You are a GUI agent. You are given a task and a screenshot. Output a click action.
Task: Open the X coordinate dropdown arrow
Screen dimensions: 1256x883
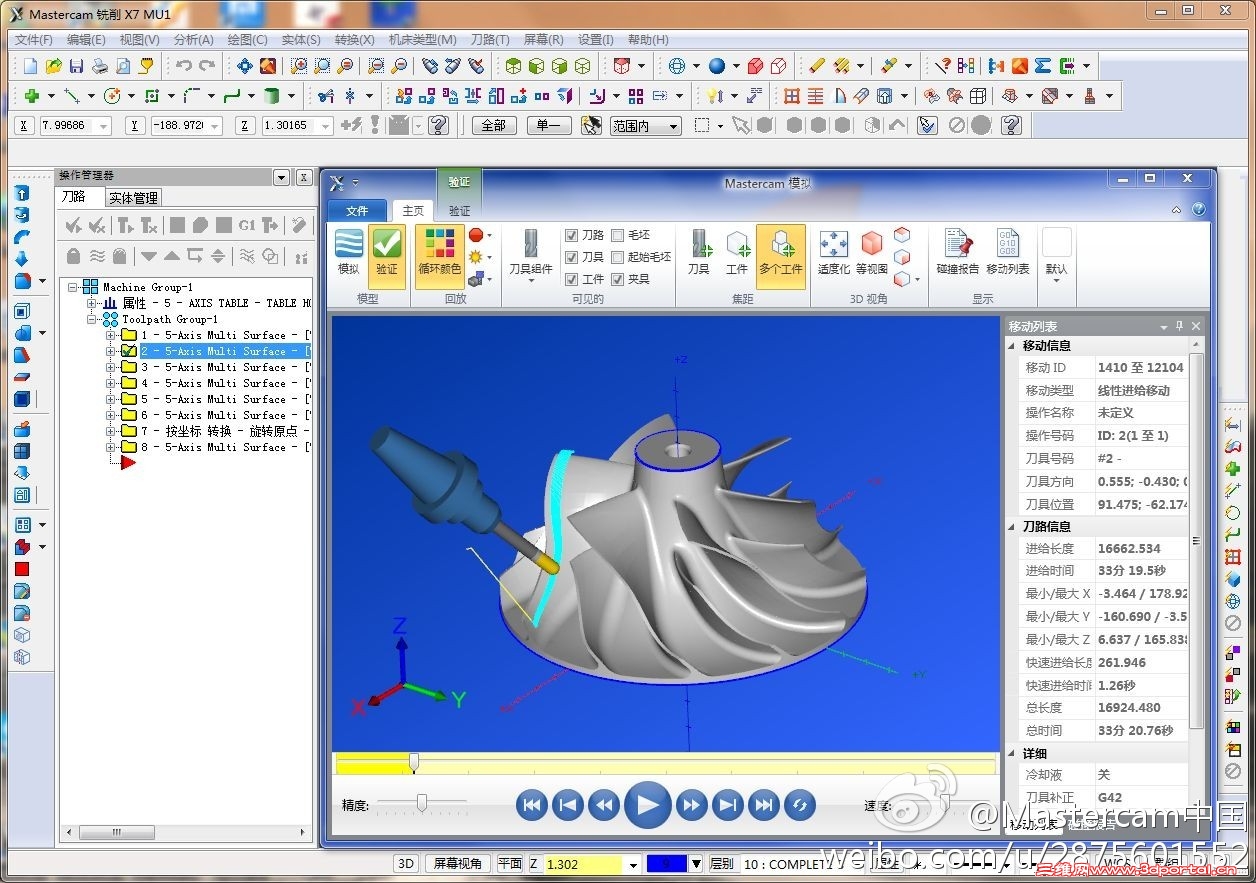[103, 126]
